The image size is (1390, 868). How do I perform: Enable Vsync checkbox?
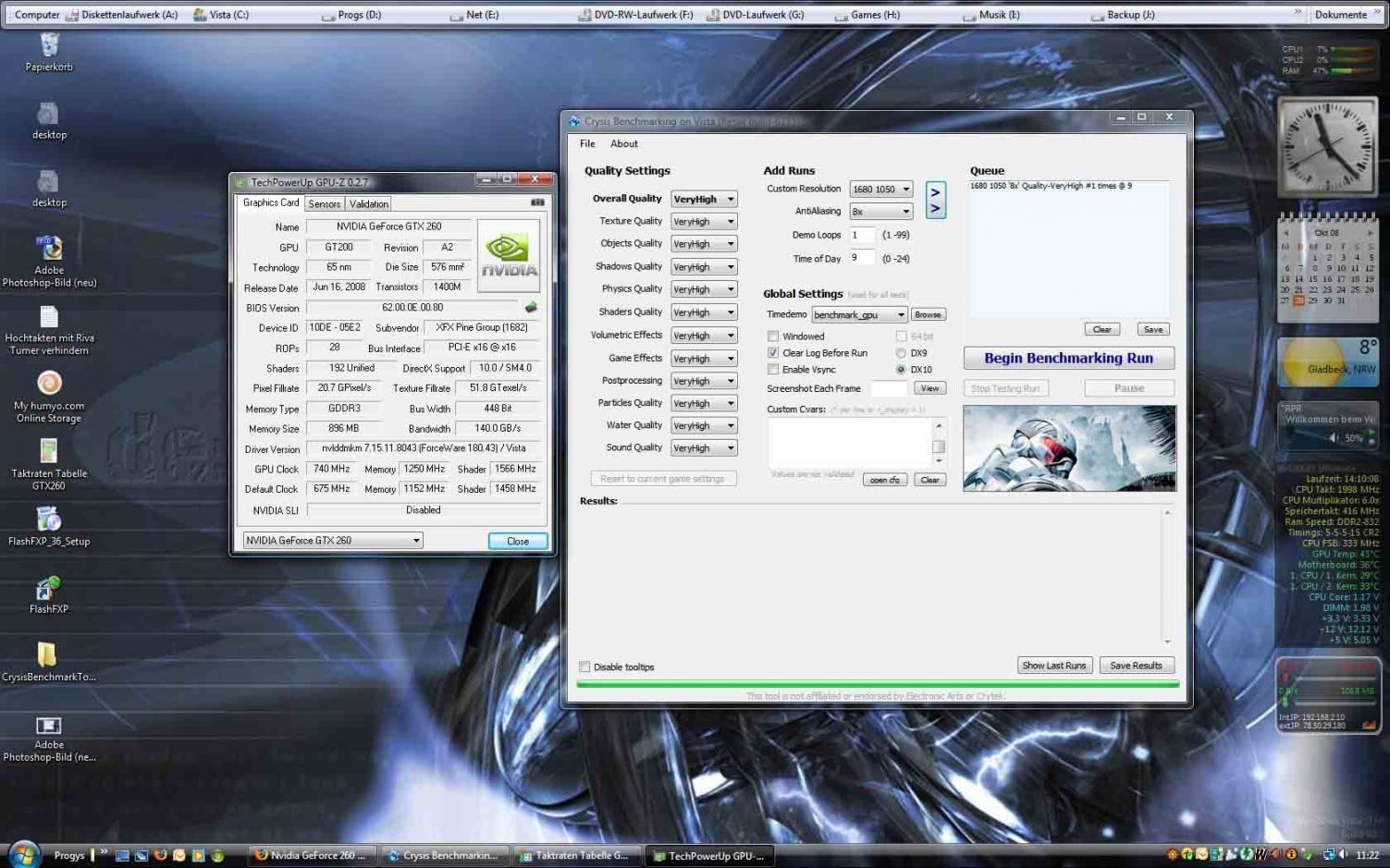point(773,370)
